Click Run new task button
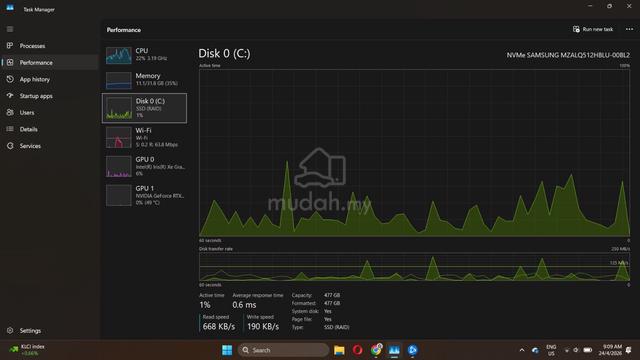 593,29
